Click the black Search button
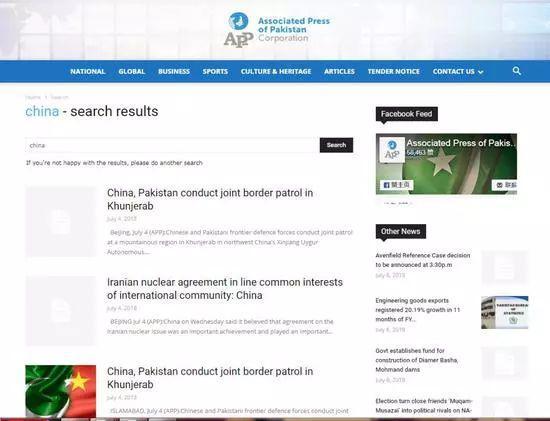Screen dimensions: 550x421 click(336, 145)
